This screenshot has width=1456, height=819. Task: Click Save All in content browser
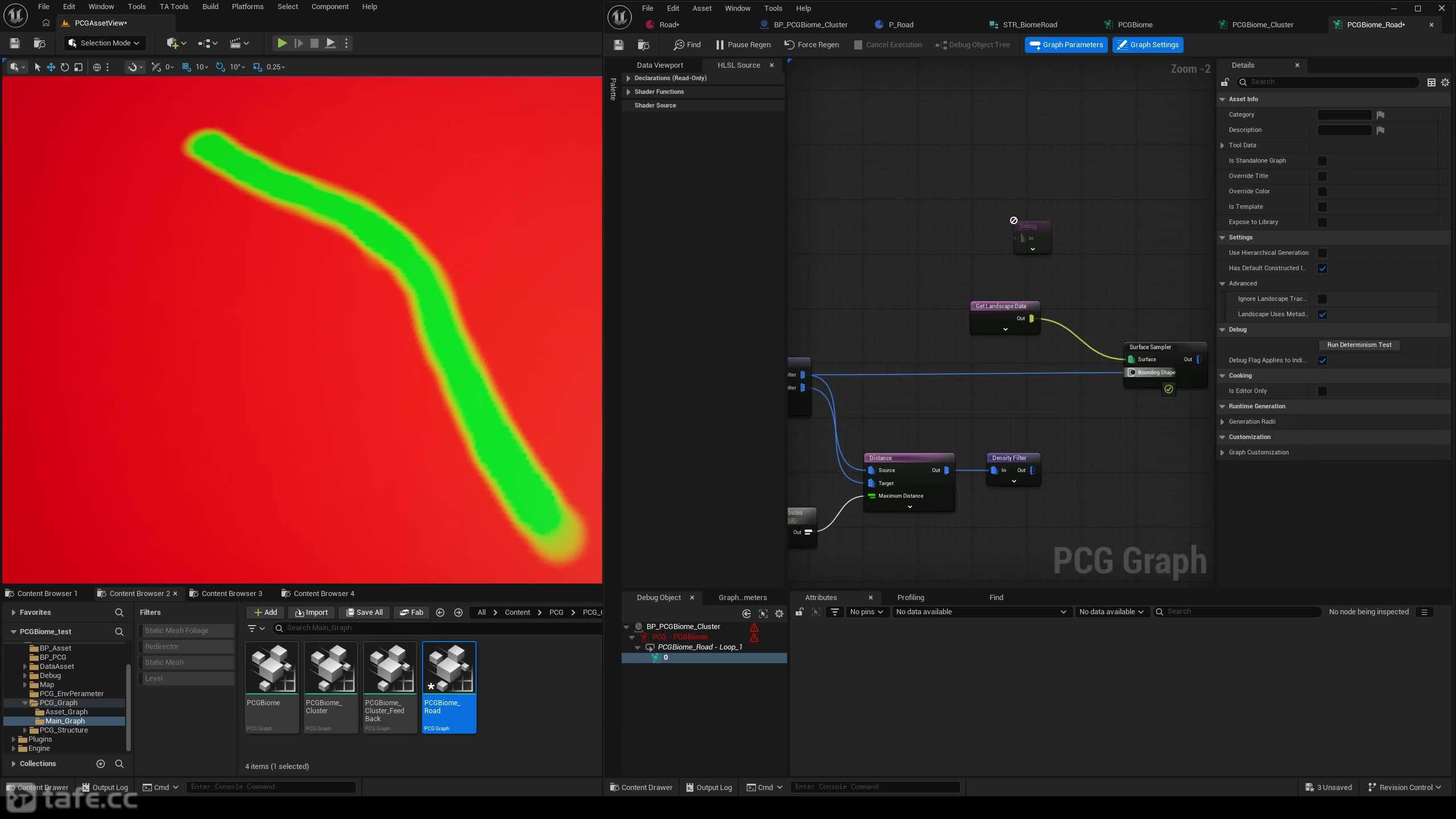tap(364, 612)
